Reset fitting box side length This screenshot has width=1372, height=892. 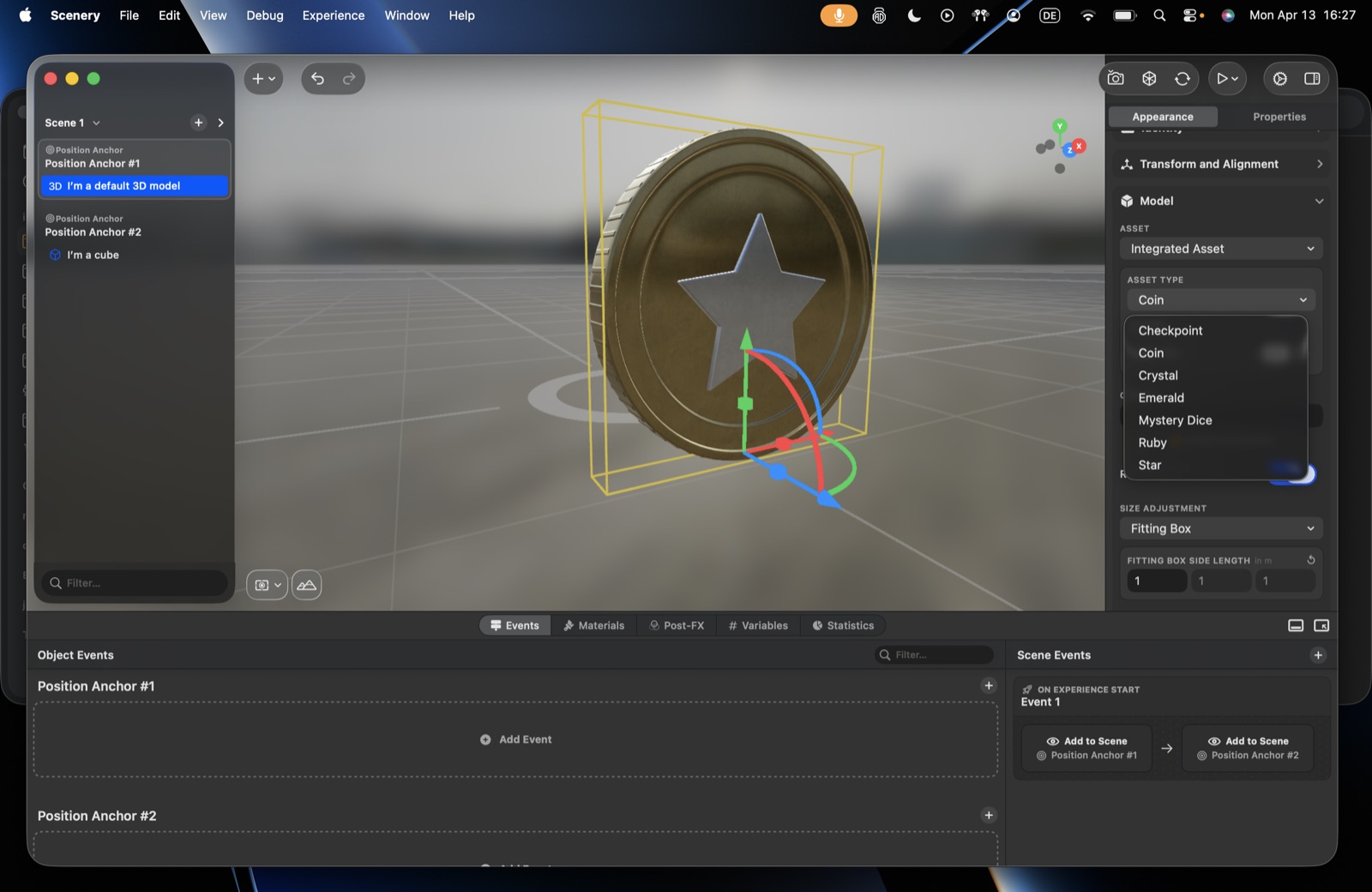point(1310,560)
